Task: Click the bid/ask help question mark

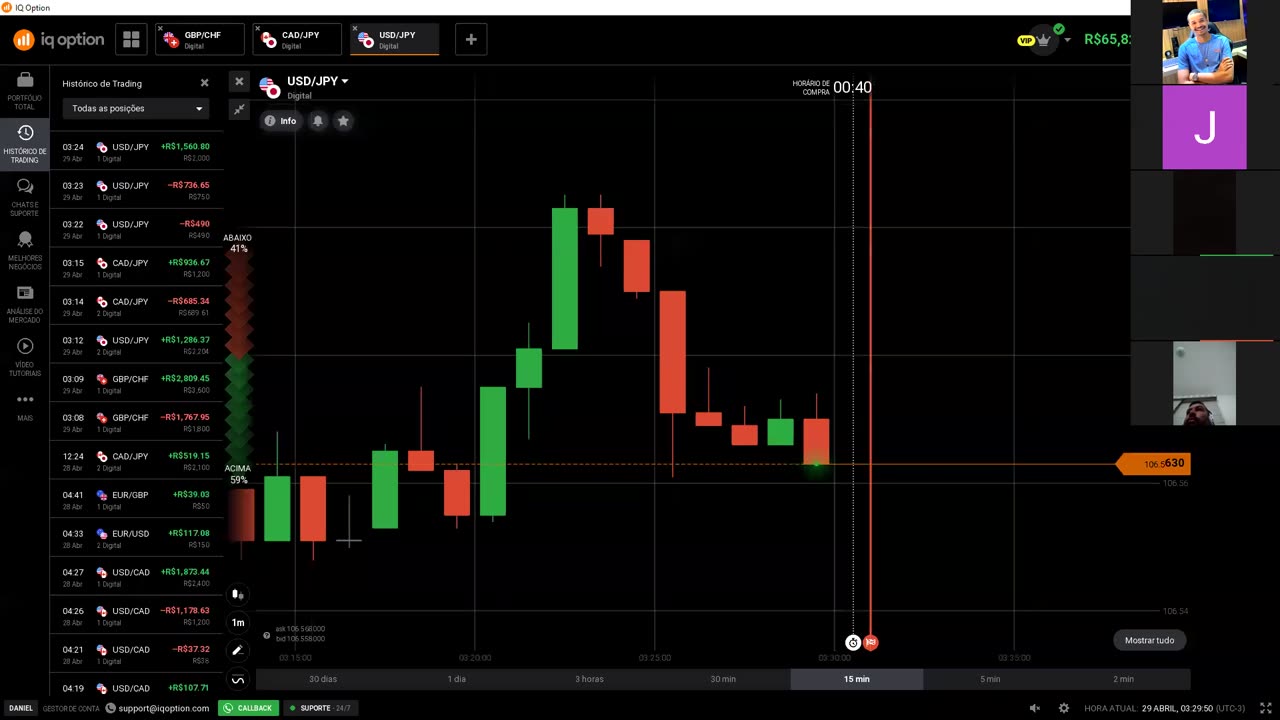Action: point(266,635)
